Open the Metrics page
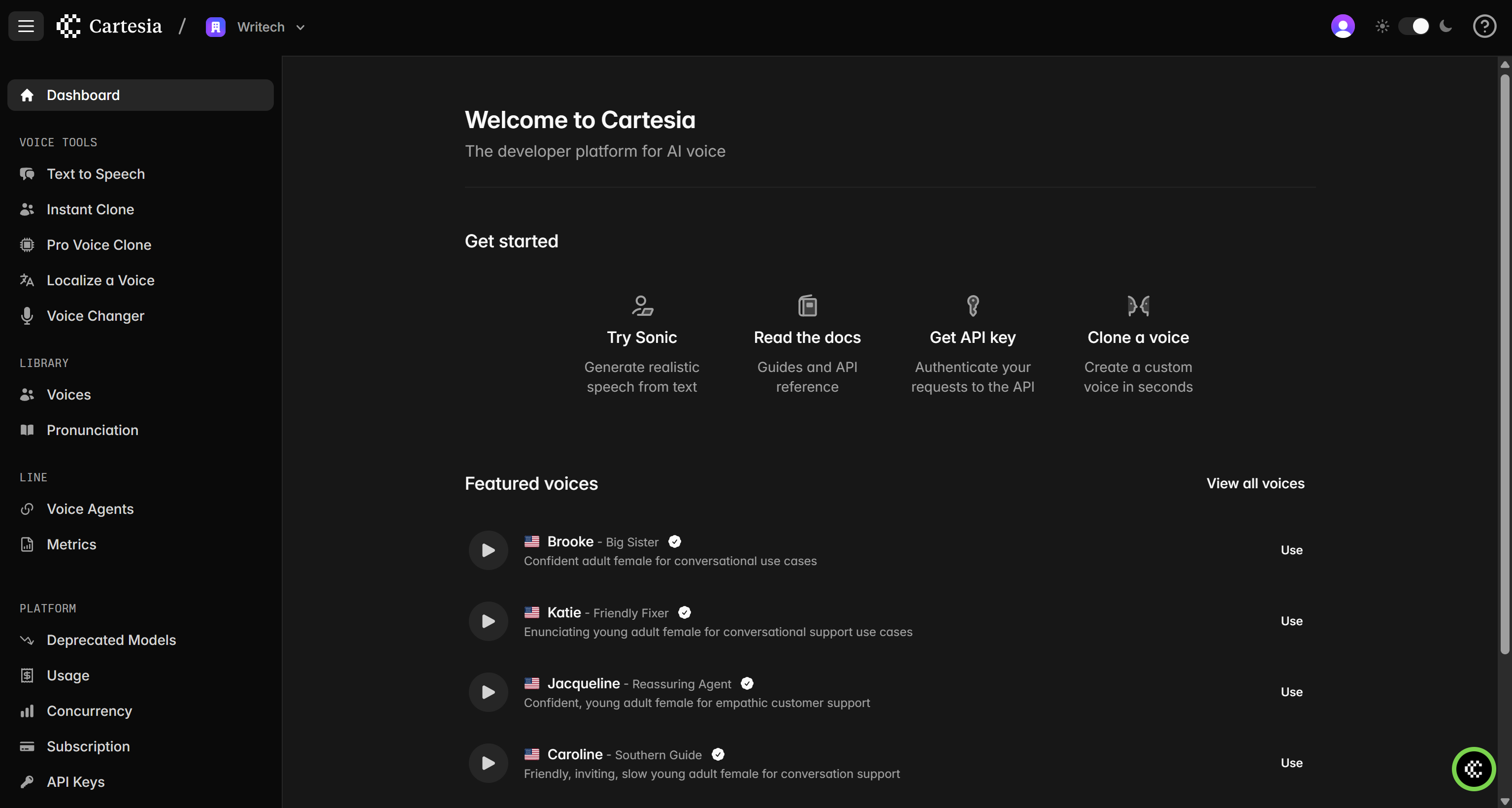1512x808 pixels. (71, 544)
